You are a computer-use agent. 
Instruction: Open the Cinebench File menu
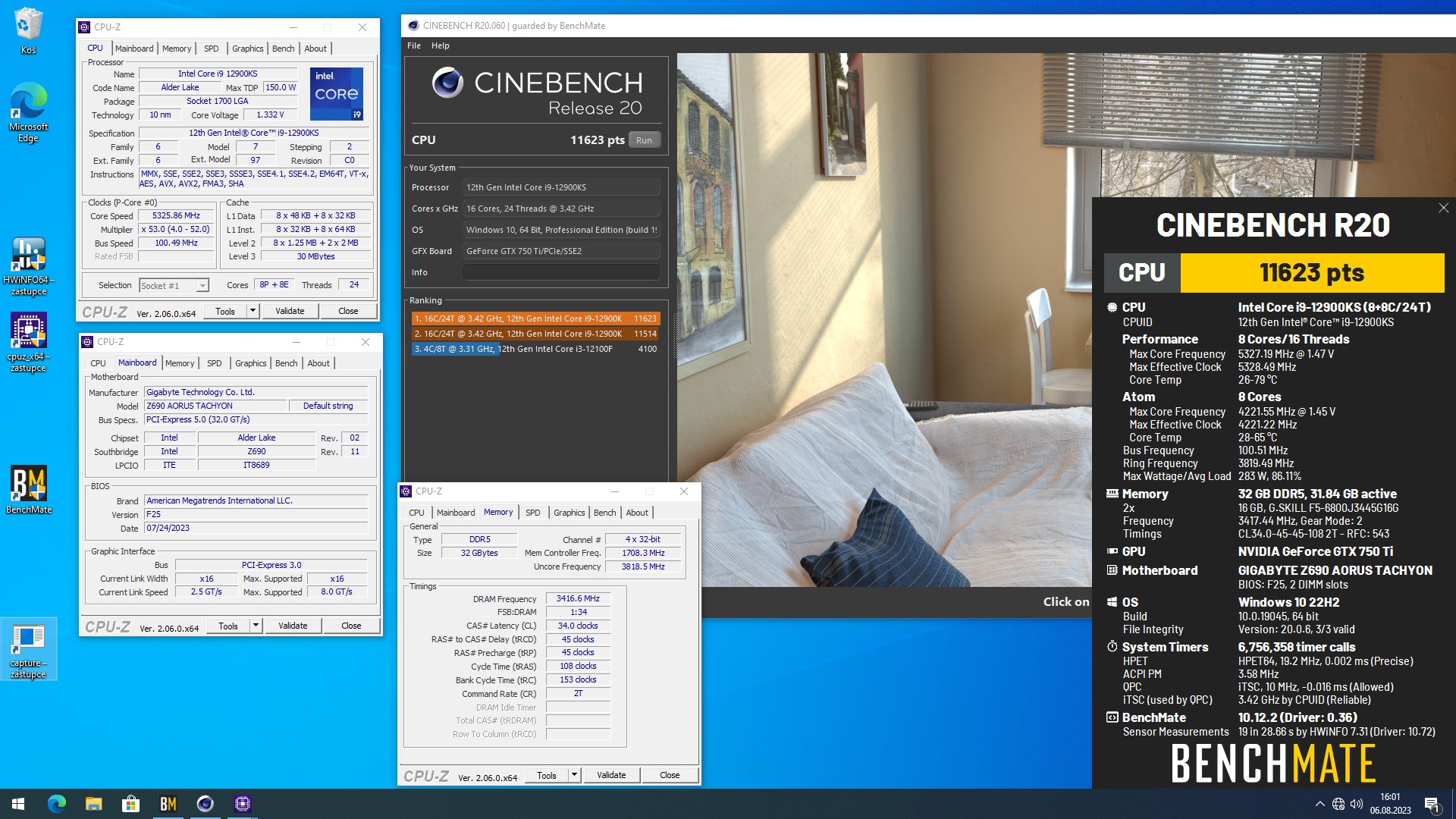point(414,45)
